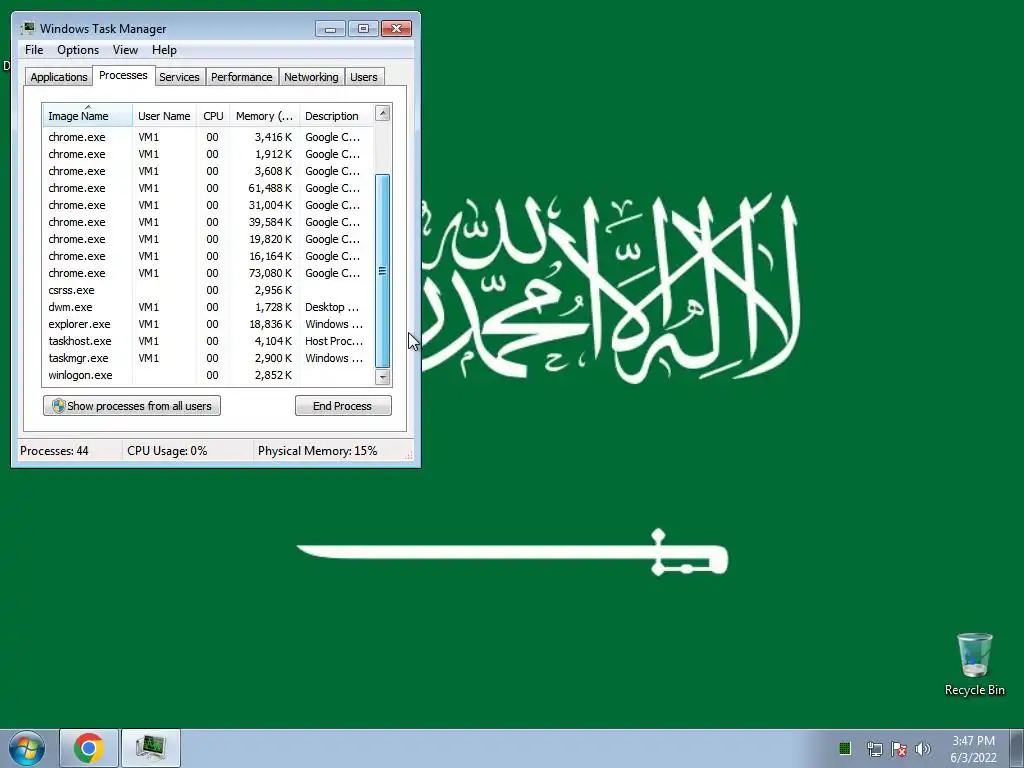
Task: Open the Recycle Bin desktop icon
Action: coord(974,664)
